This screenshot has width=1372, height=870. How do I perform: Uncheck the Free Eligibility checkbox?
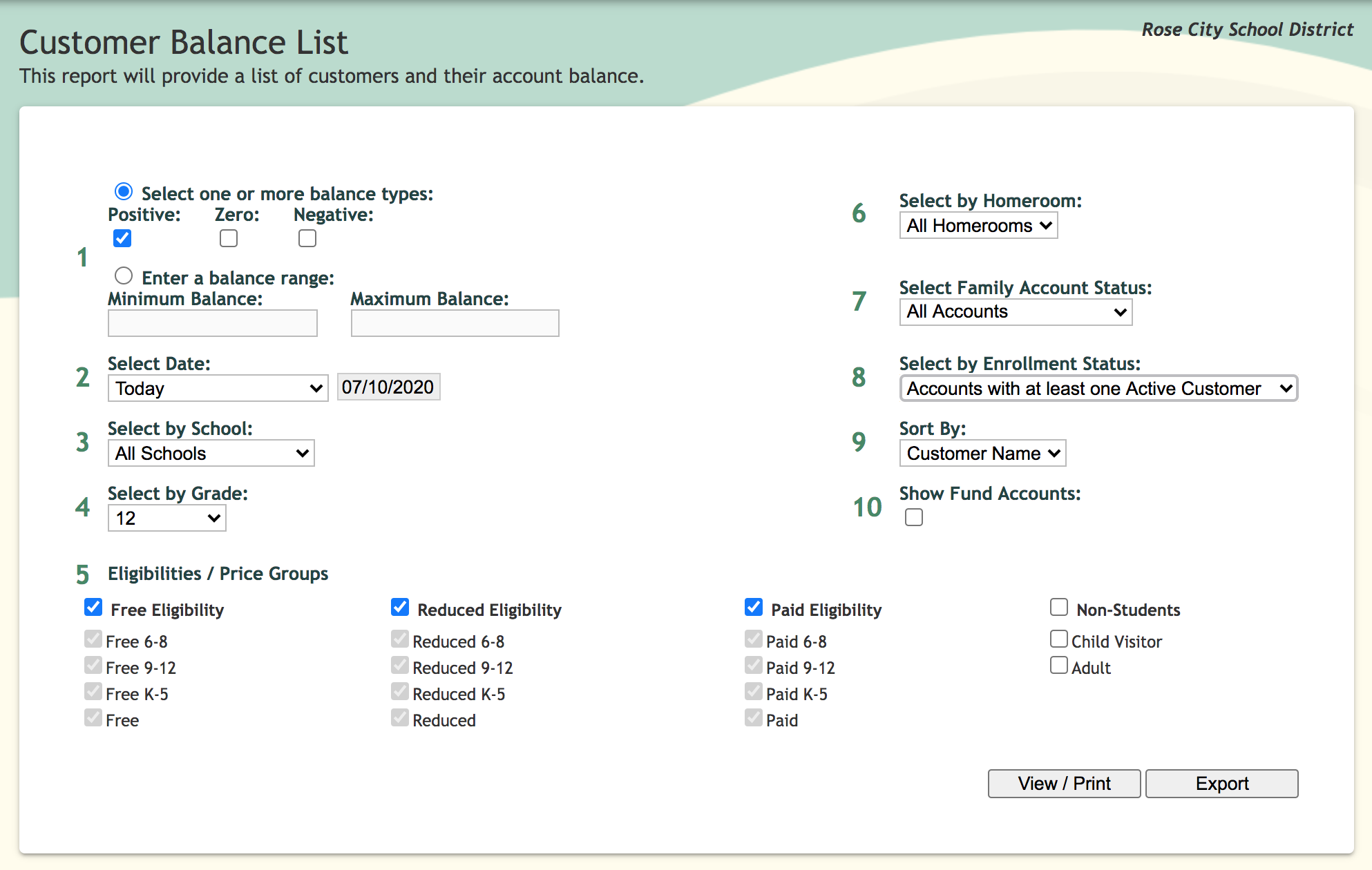coord(93,608)
